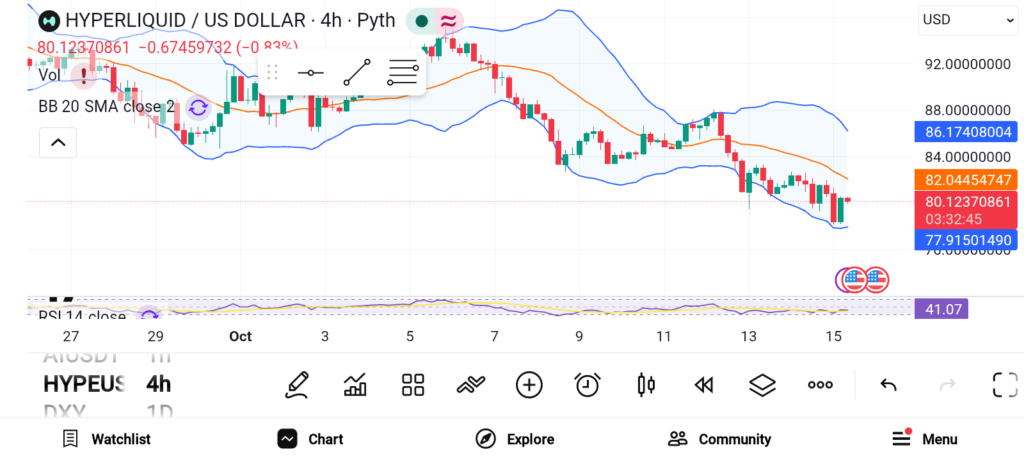The height and width of the screenshot is (461, 1024).
Task: Click the BB indicator refresh icon
Action: pos(198,107)
